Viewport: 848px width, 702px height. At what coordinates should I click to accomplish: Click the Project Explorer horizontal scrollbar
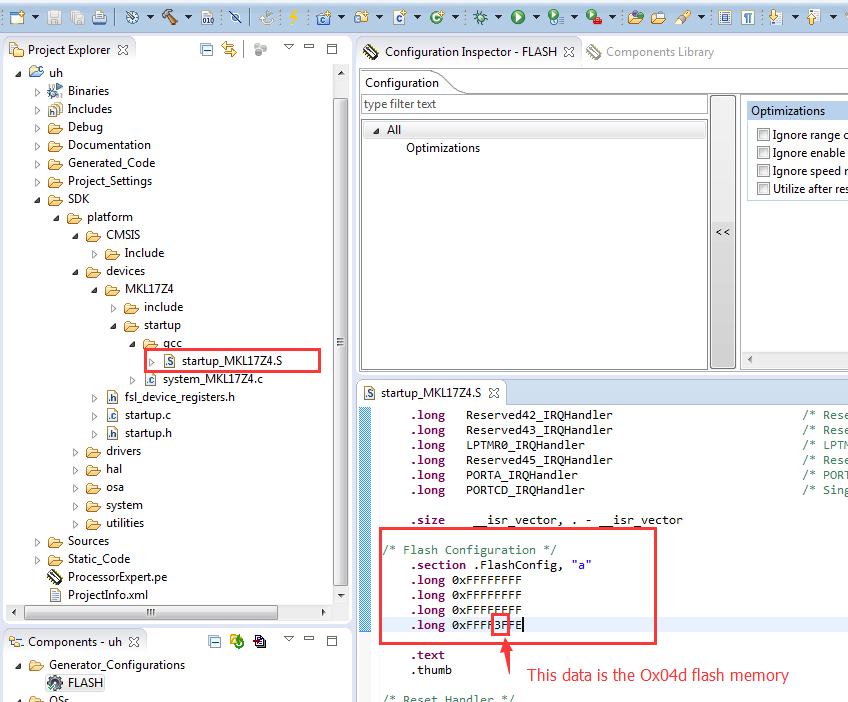click(150, 612)
